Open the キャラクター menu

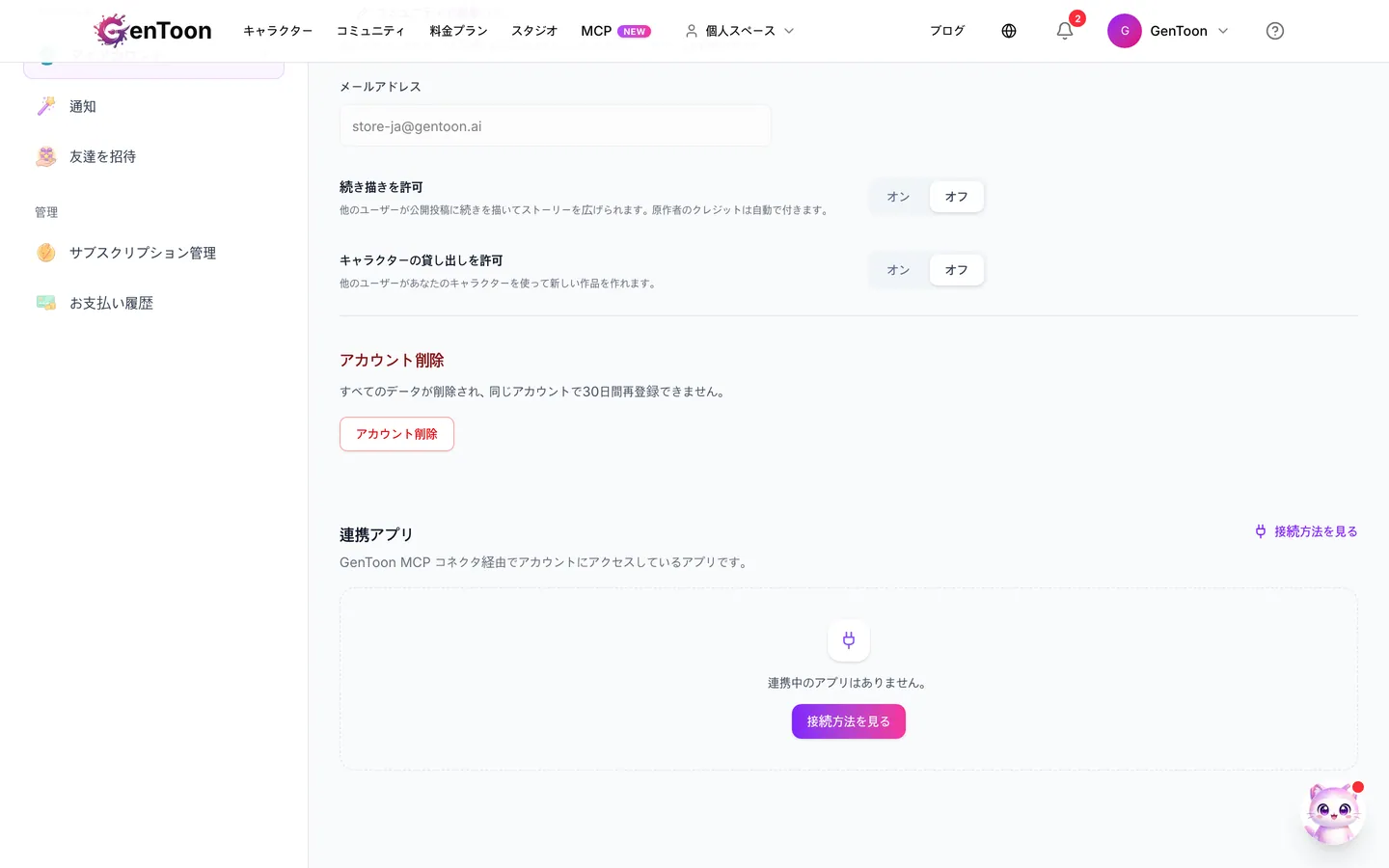278,31
